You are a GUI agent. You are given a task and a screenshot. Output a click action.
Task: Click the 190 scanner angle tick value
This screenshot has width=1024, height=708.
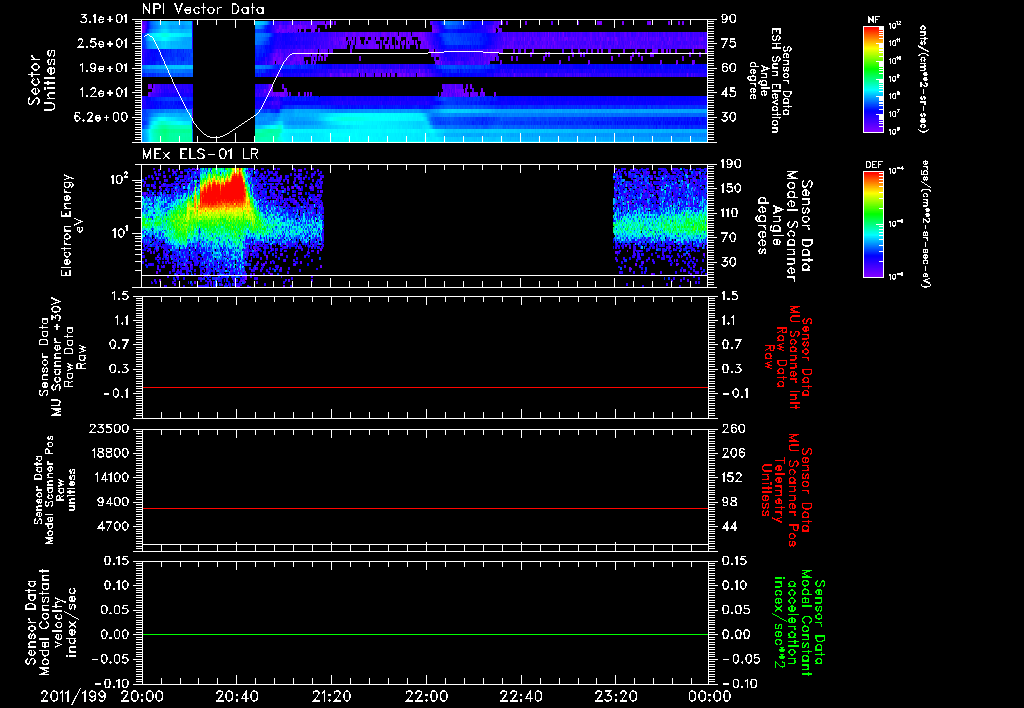pos(731,164)
